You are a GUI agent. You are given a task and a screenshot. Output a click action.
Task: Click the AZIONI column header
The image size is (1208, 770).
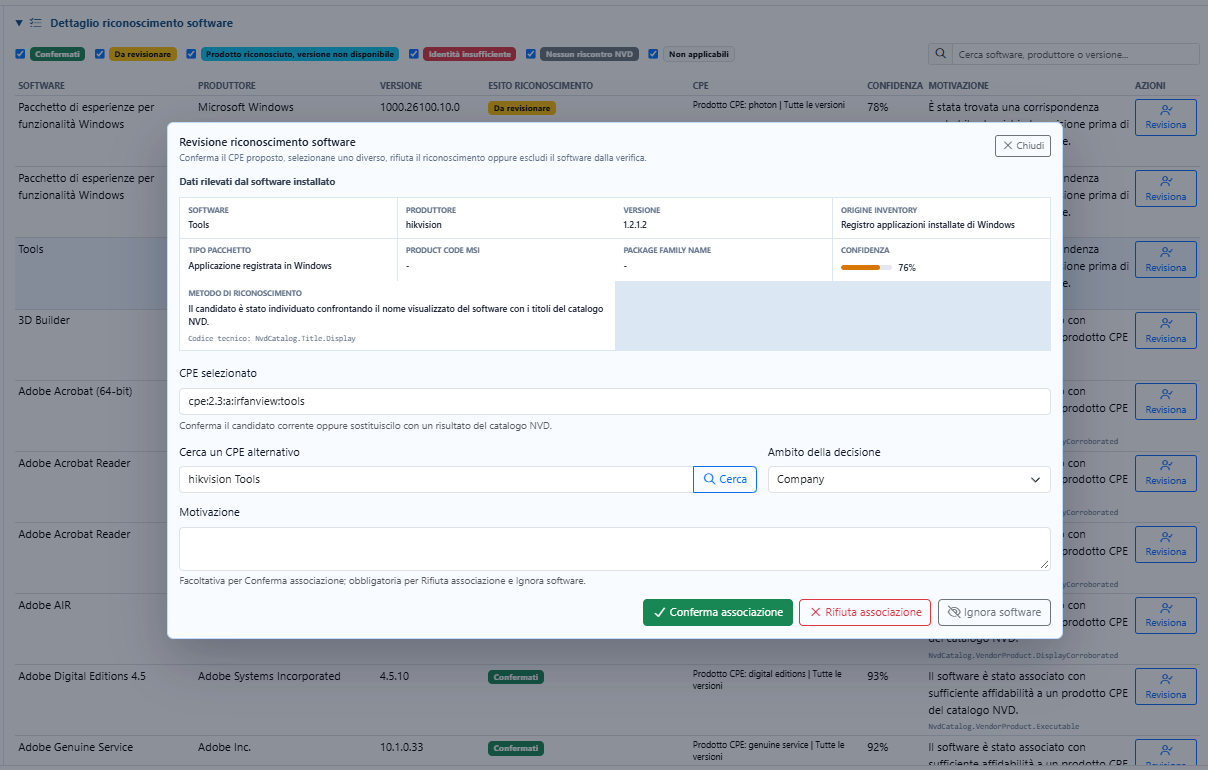(1150, 86)
